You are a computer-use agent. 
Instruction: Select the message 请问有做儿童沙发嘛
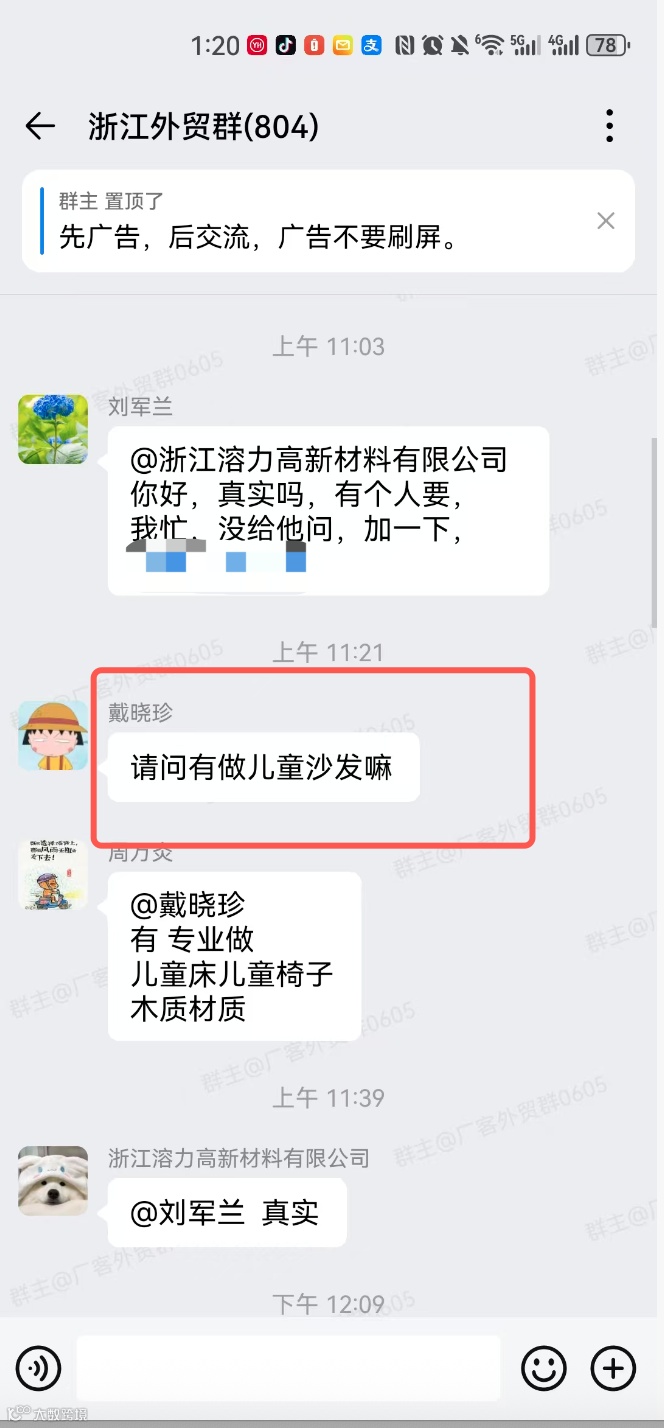click(x=263, y=767)
